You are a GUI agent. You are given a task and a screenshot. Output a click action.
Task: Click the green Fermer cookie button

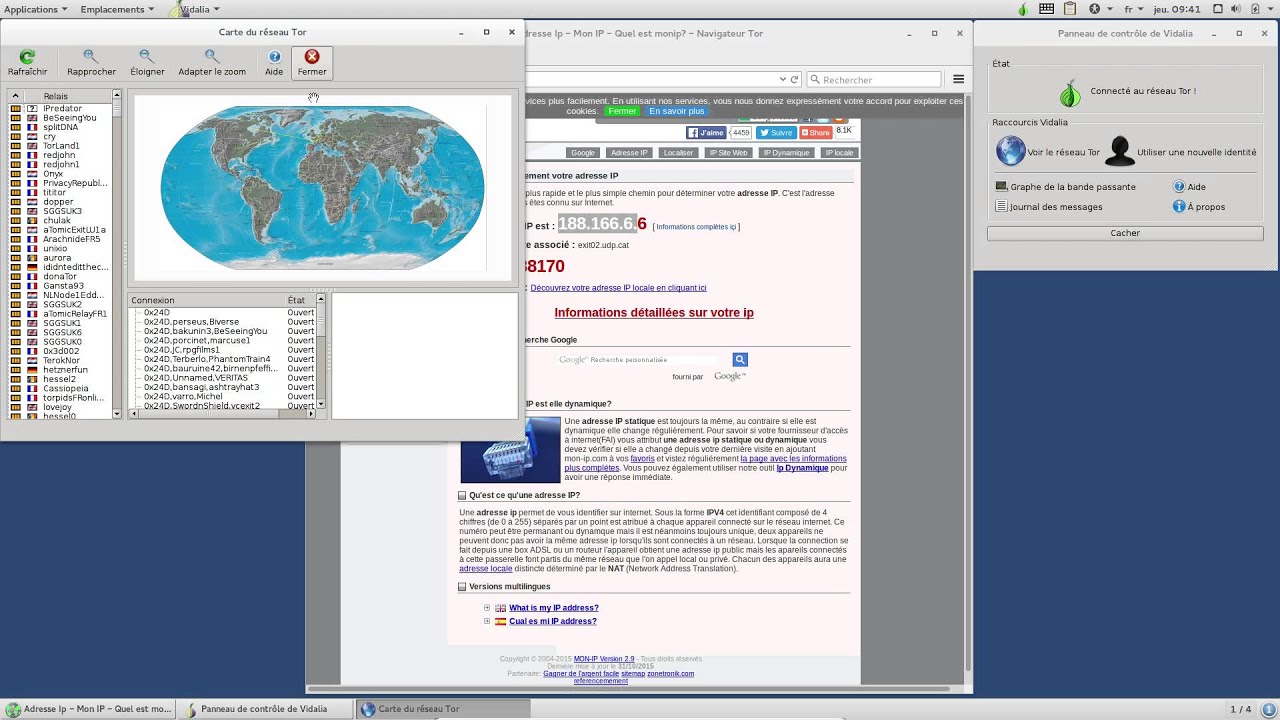click(x=622, y=111)
